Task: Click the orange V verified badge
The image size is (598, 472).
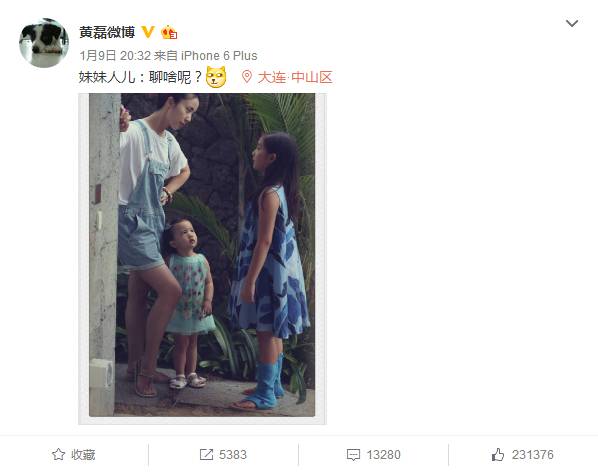Action: [x=148, y=32]
